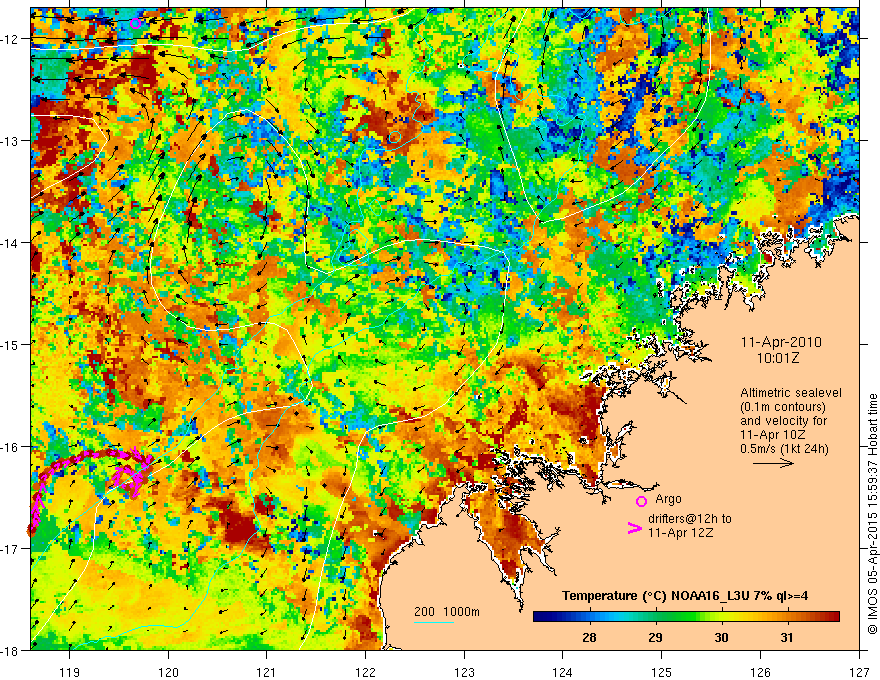Click the latitude axis label '-14'
This screenshot has width=880, height=680.
10,243
